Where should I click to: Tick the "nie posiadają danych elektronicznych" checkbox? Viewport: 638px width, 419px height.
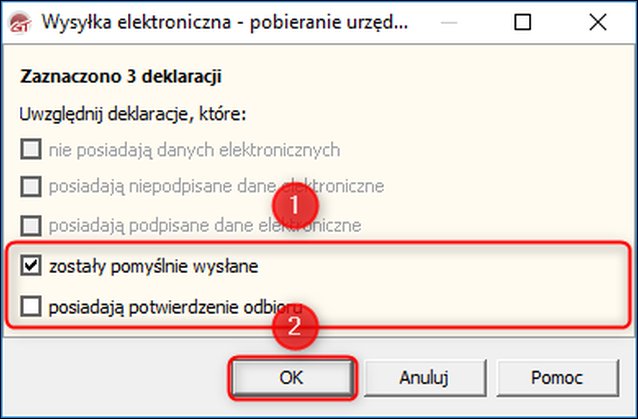pyautogui.click(x=31, y=149)
